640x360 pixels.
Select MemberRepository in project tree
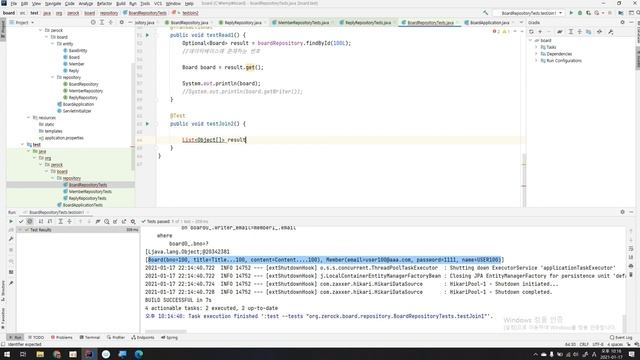point(82,91)
